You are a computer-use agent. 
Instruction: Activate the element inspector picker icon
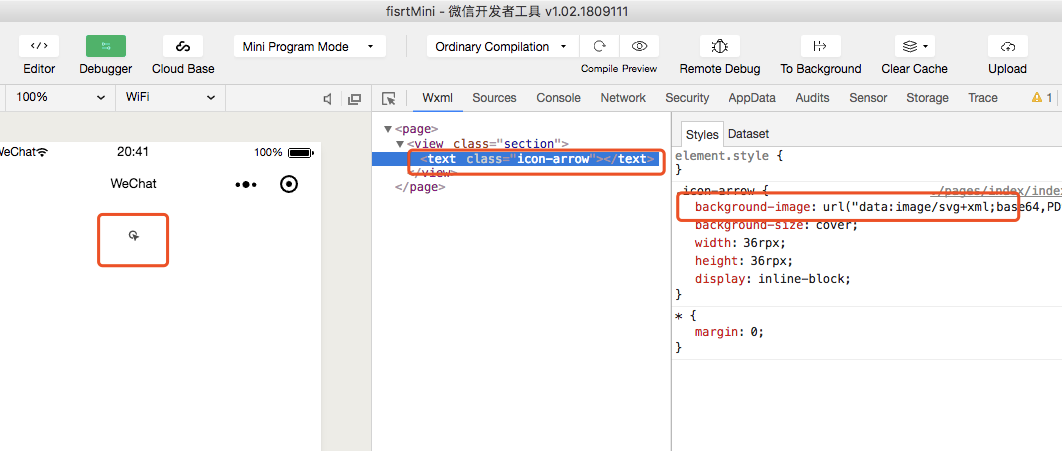(x=389, y=99)
